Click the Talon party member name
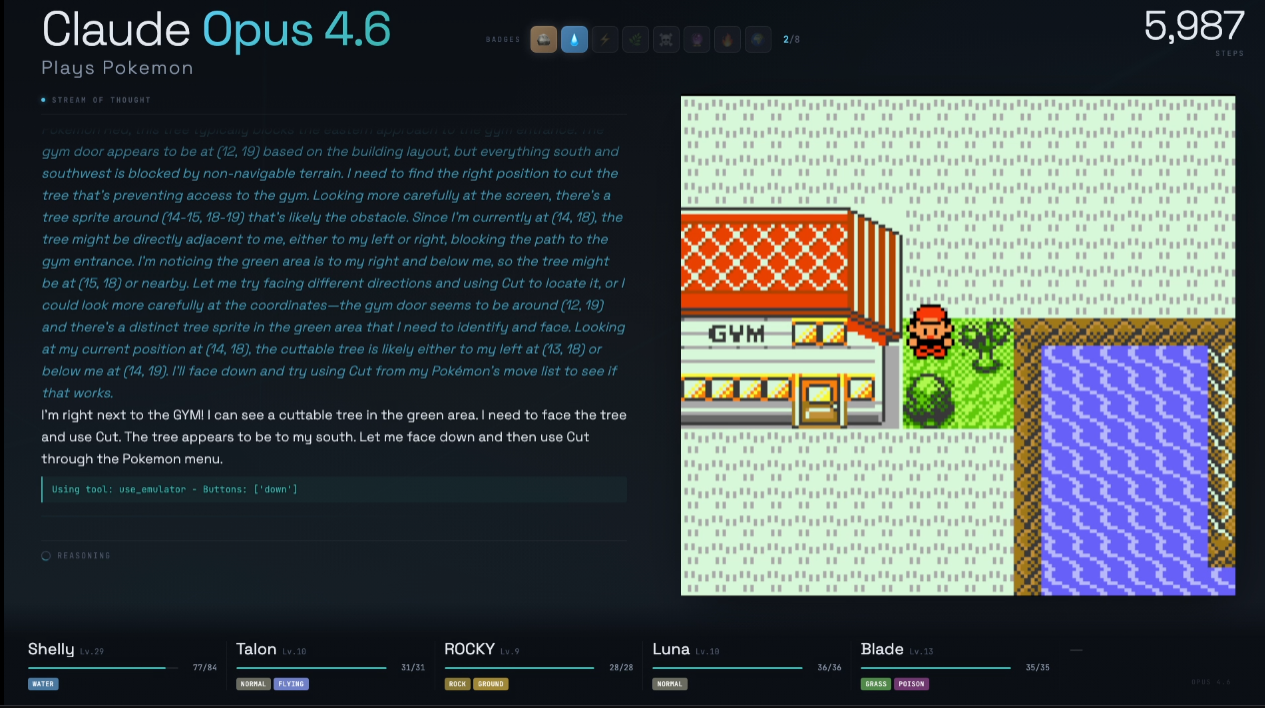1265x708 pixels. (257, 649)
